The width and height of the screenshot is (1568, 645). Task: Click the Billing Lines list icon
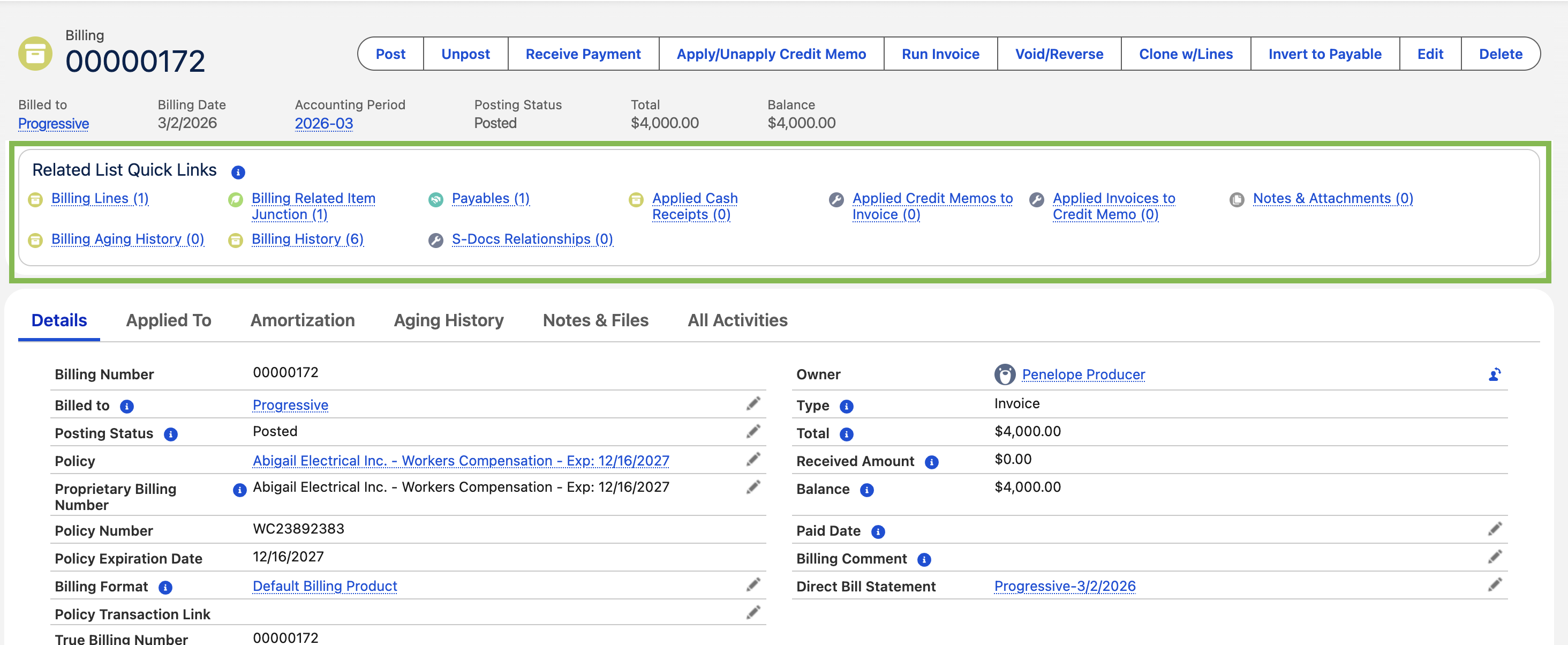(x=36, y=200)
